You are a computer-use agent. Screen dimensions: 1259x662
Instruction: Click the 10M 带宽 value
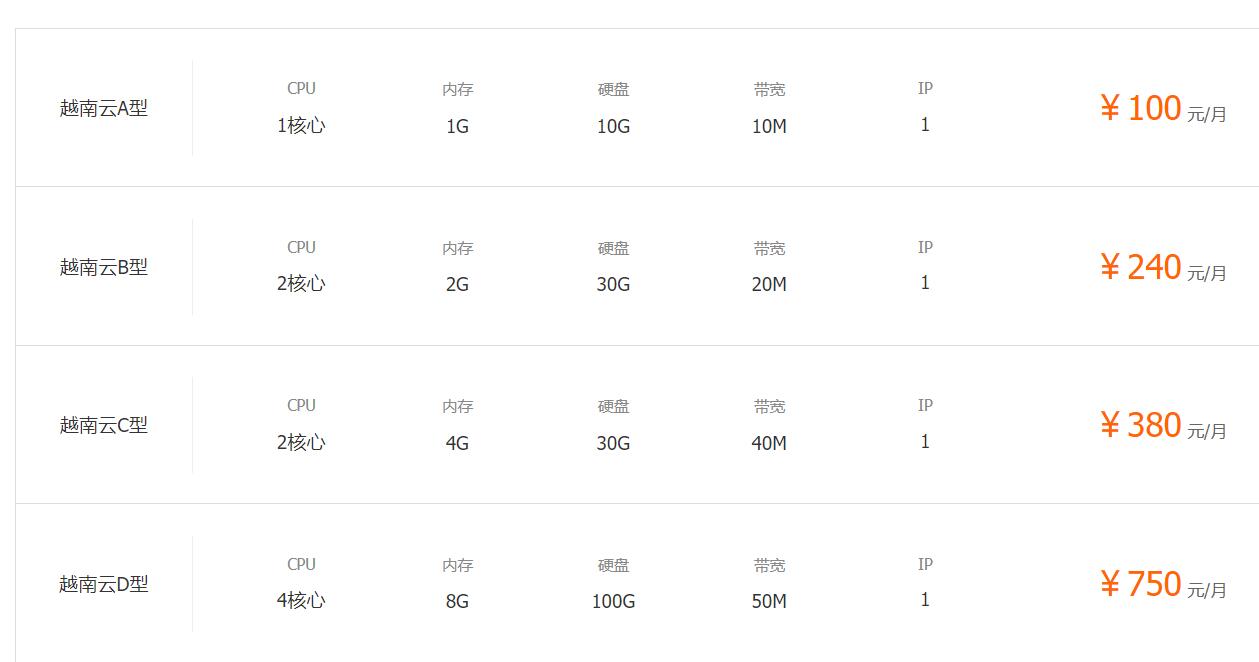pyautogui.click(x=769, y=127)
